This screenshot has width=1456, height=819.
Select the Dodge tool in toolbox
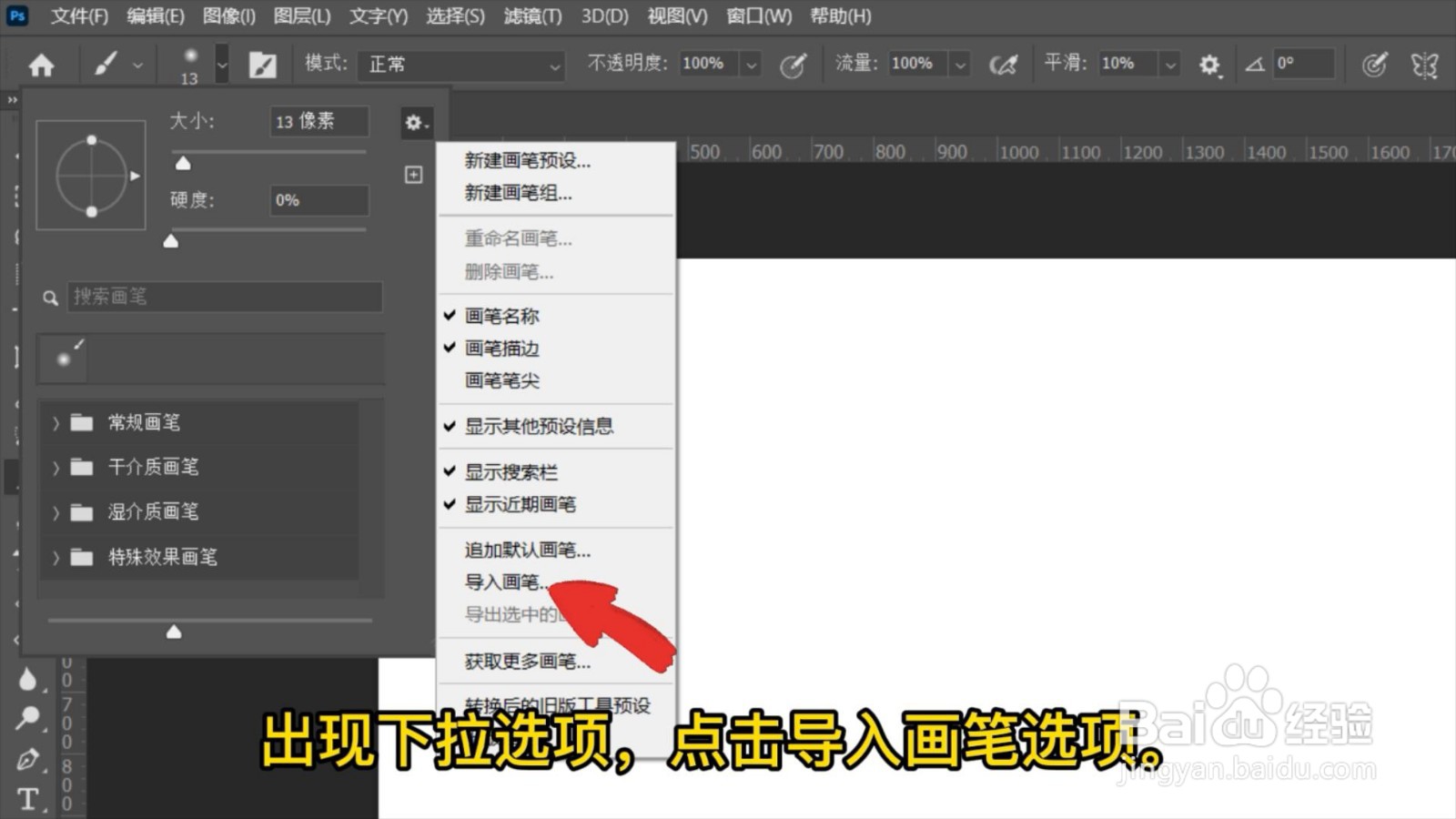pos(27,719)
